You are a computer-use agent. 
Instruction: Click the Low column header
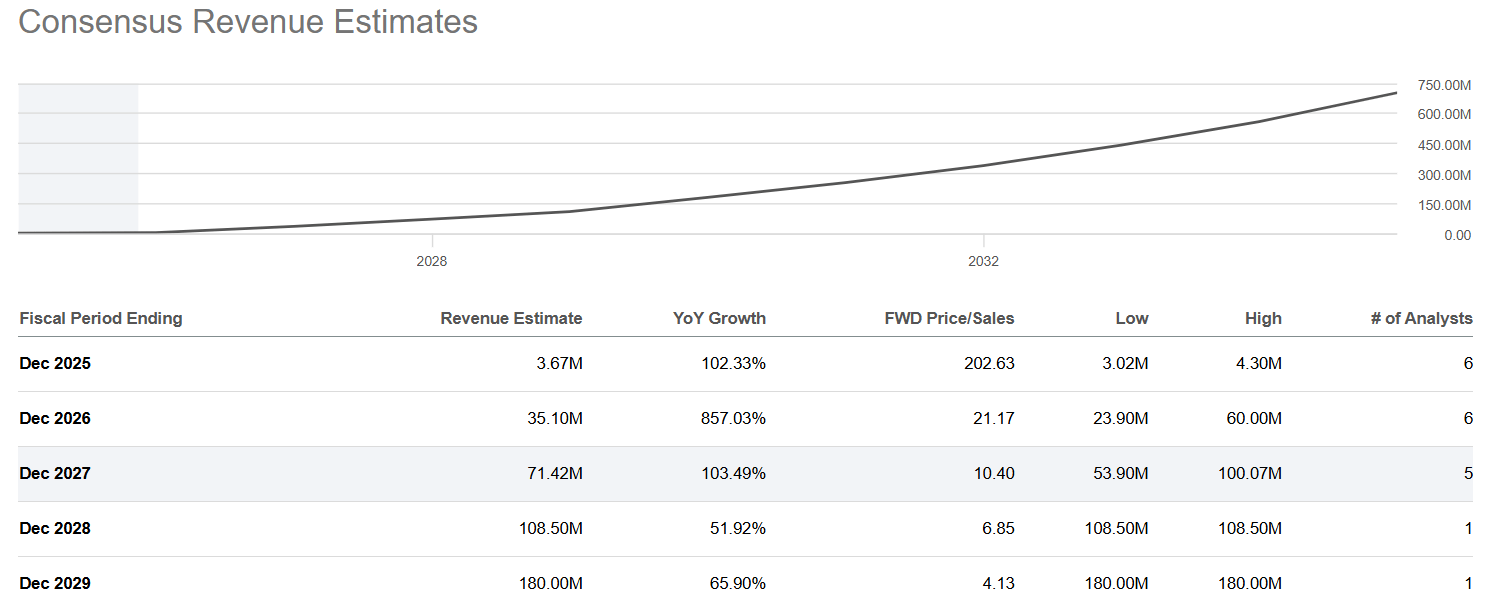(1132, 318)
